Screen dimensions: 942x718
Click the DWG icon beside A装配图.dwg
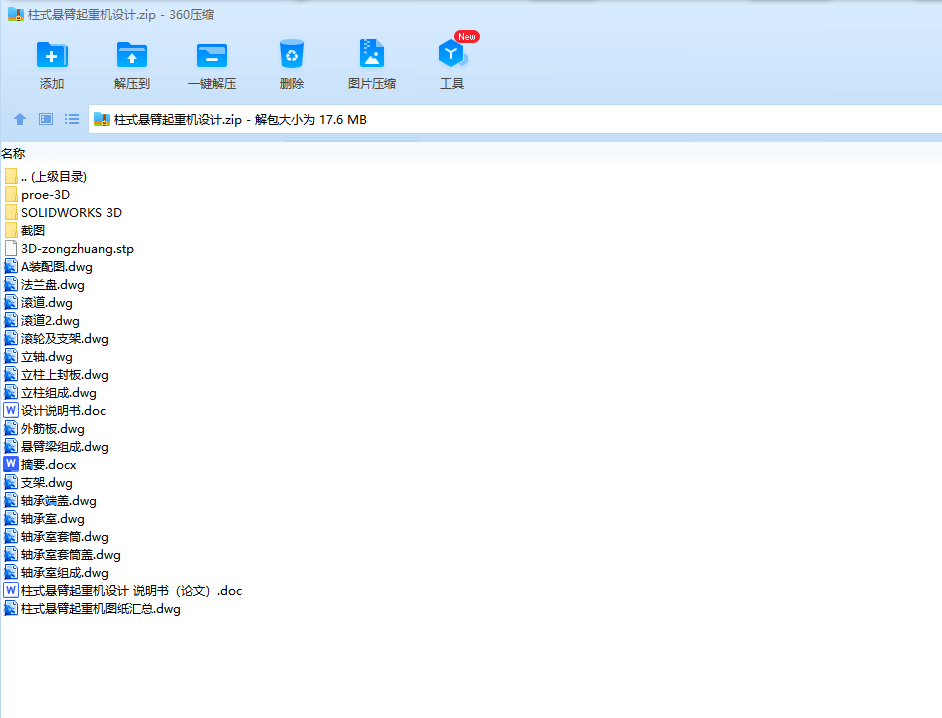(x=11, y=266)
